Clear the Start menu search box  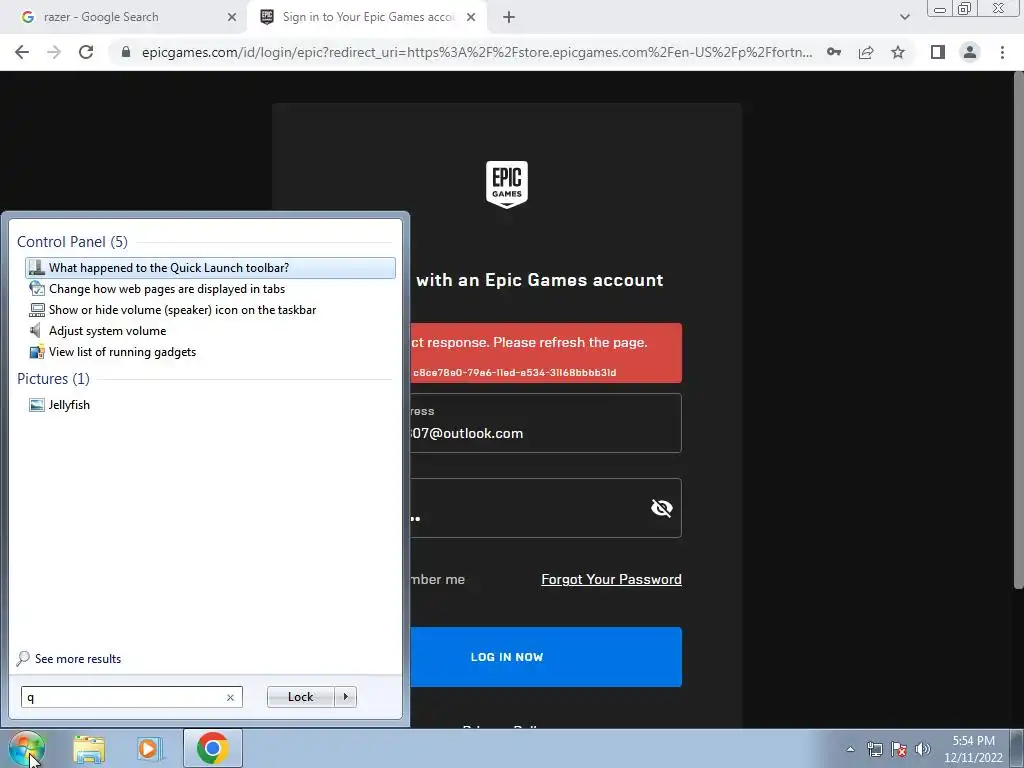pyautogui.click(x=230, y=697)
